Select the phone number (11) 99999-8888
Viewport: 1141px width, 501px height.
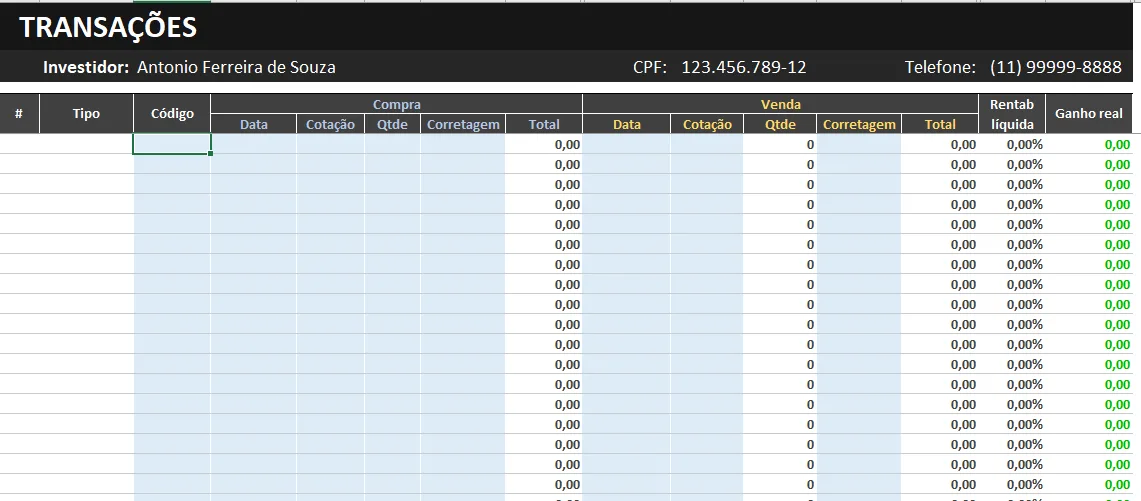coord(1055,67)
